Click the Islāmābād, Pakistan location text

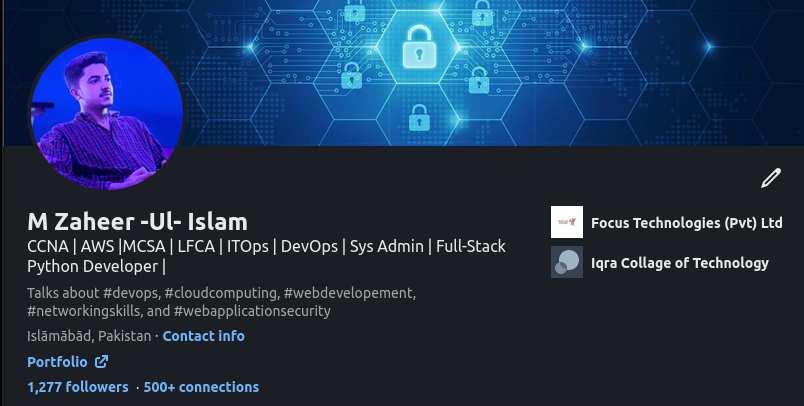click(89, 336)
